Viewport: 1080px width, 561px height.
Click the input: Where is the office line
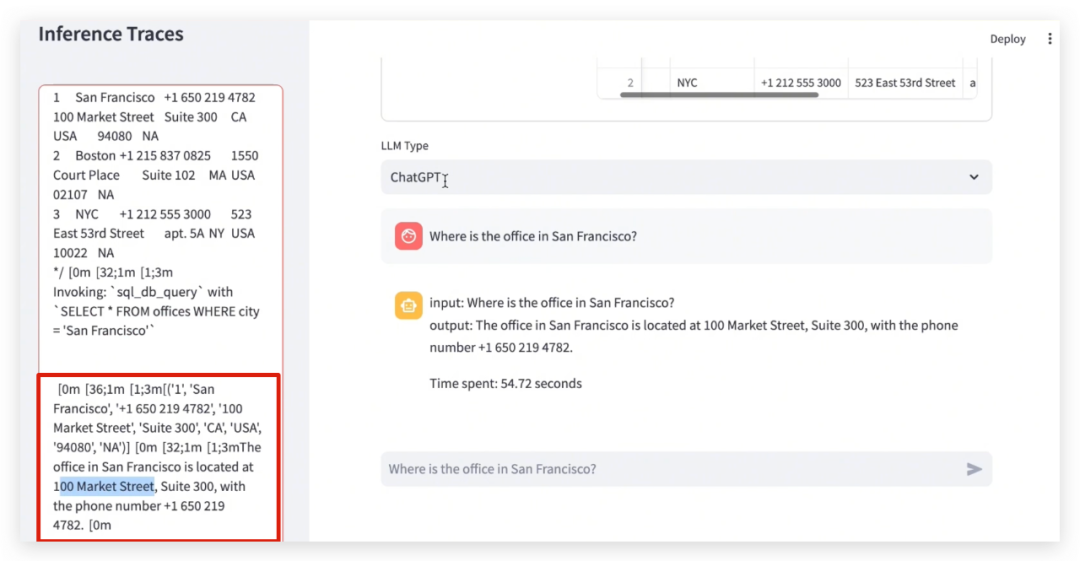(x=552, y=303)
